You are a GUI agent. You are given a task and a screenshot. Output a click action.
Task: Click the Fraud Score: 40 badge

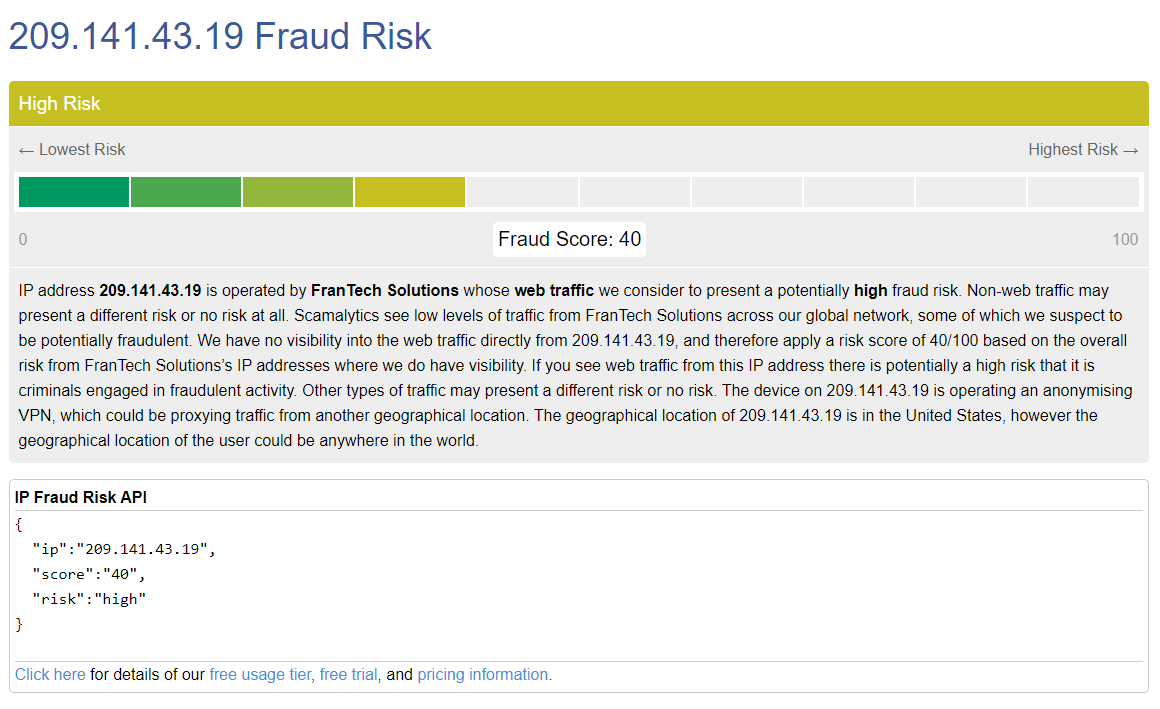tap(570, 240)
